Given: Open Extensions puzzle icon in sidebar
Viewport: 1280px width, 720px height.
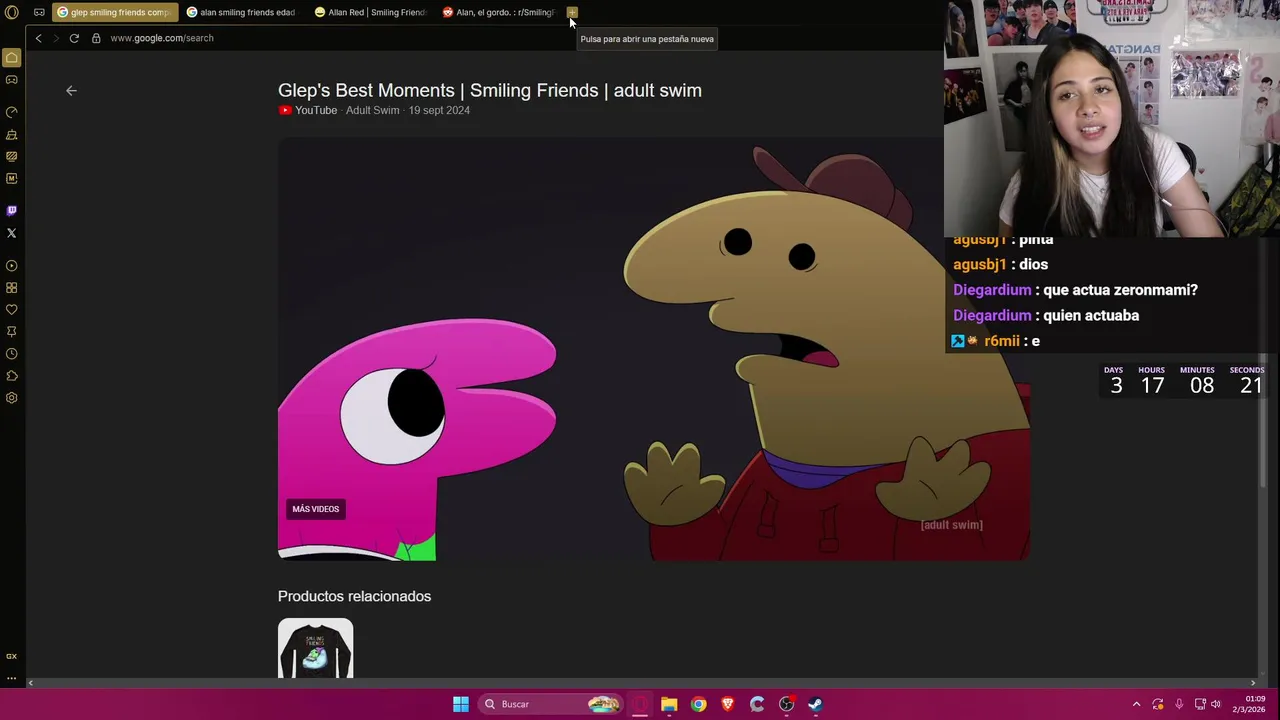Looking at the screenshot, I should (x=12, y=376).
